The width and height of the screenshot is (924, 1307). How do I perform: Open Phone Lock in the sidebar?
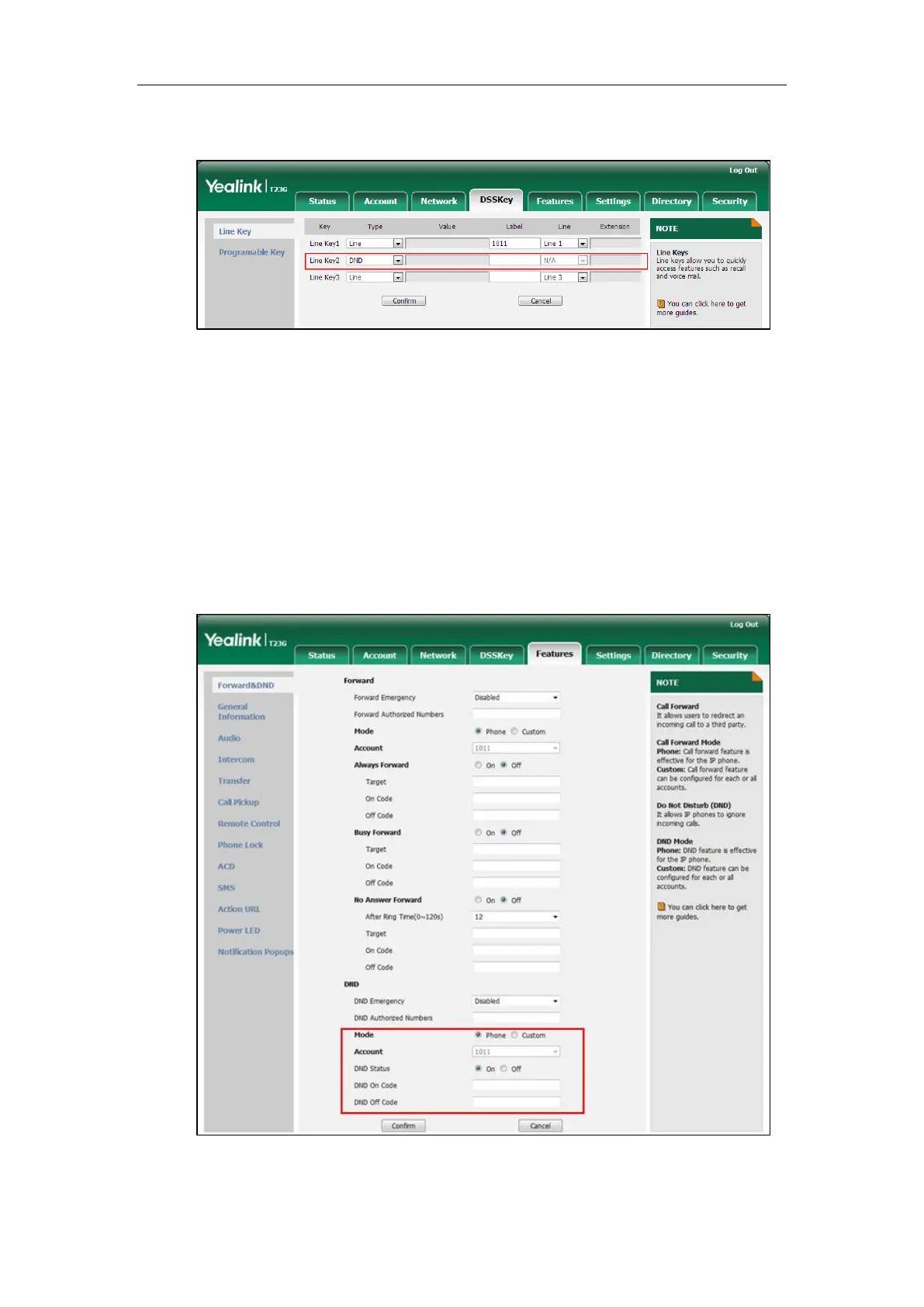[241, 845]
